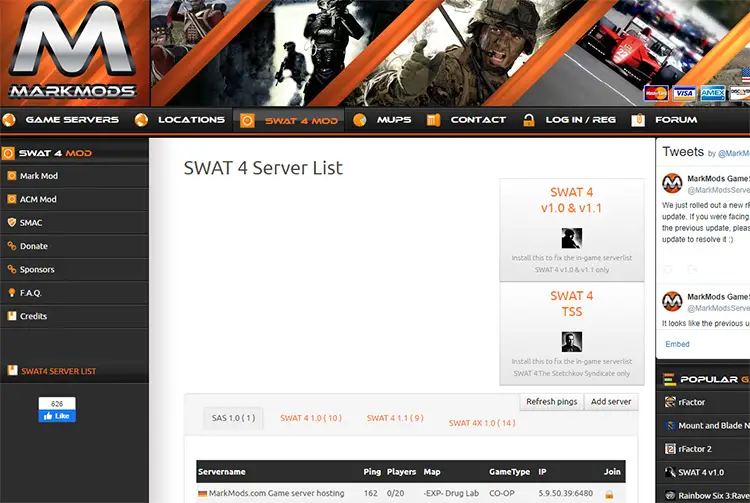The height and width of the screenshot is (503, 750).
Task: Click the Mark Mod sidebar icon
Action: coord(12,176)
